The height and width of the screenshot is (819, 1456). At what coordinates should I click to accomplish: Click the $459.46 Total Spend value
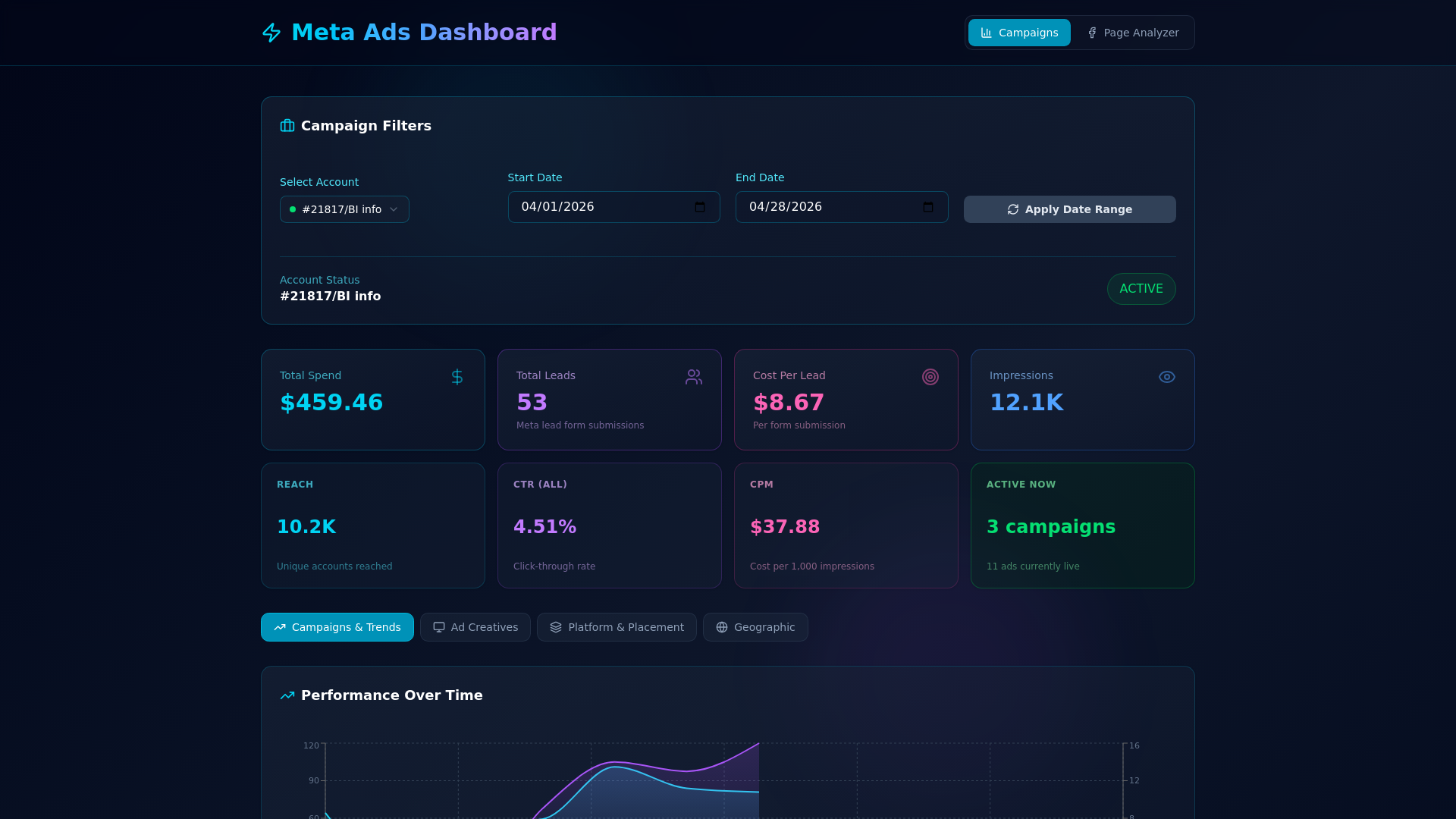click(331, 403)
